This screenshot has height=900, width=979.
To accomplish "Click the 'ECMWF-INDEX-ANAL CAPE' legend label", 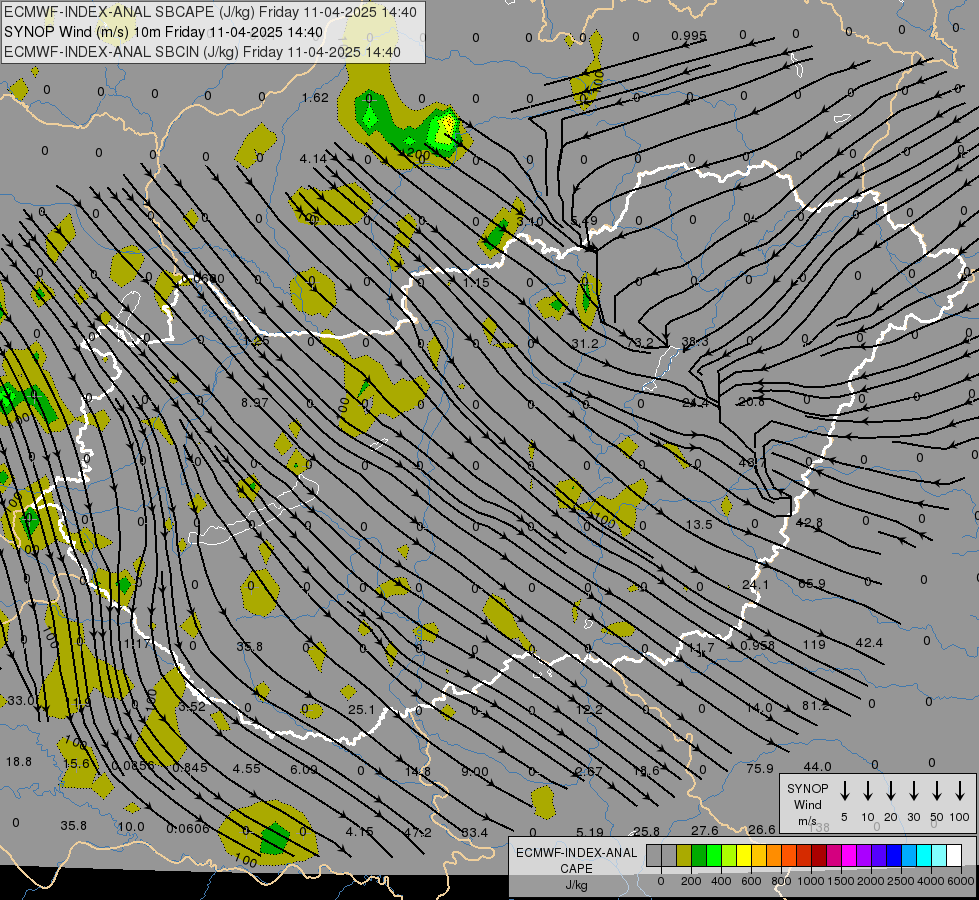I will point(576,861).
